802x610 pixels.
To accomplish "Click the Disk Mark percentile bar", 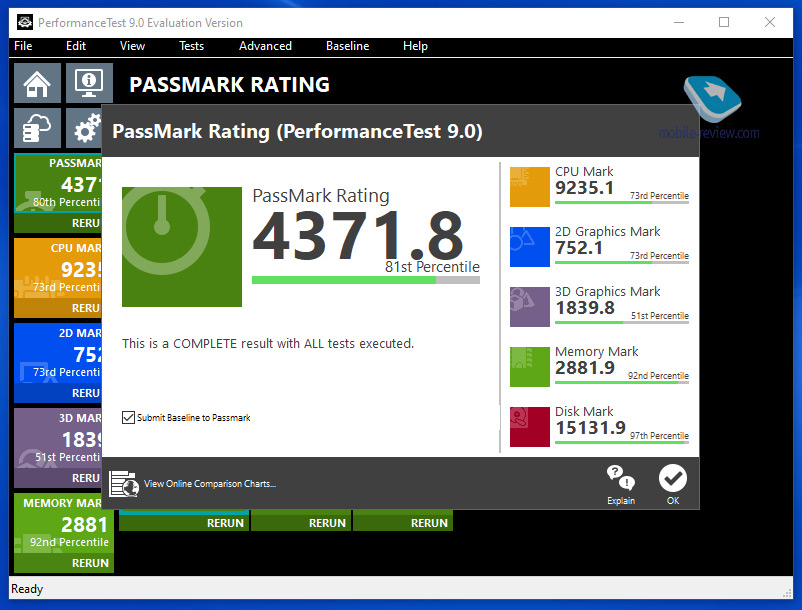I will 621,442.
